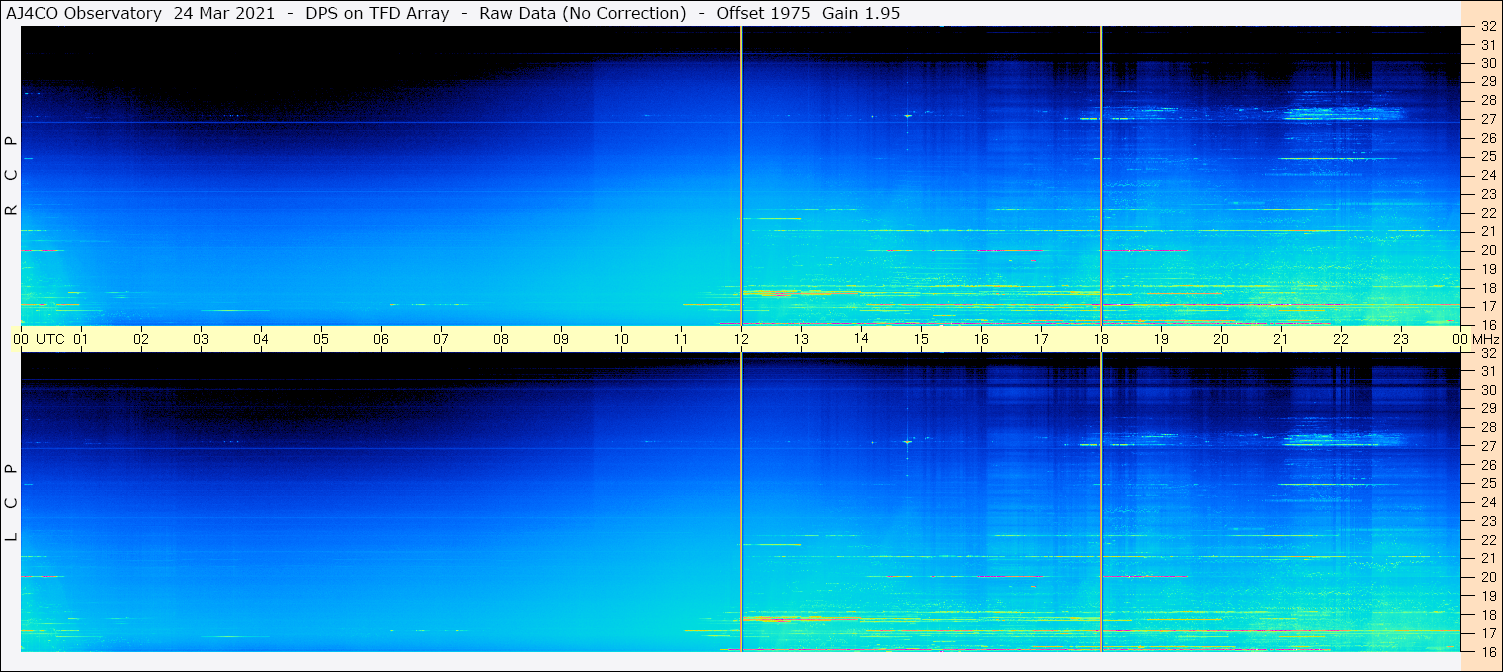Select hour 07 on the time axis
Viewport: 1503px width, 672px height.
click(x=441, y=339)
